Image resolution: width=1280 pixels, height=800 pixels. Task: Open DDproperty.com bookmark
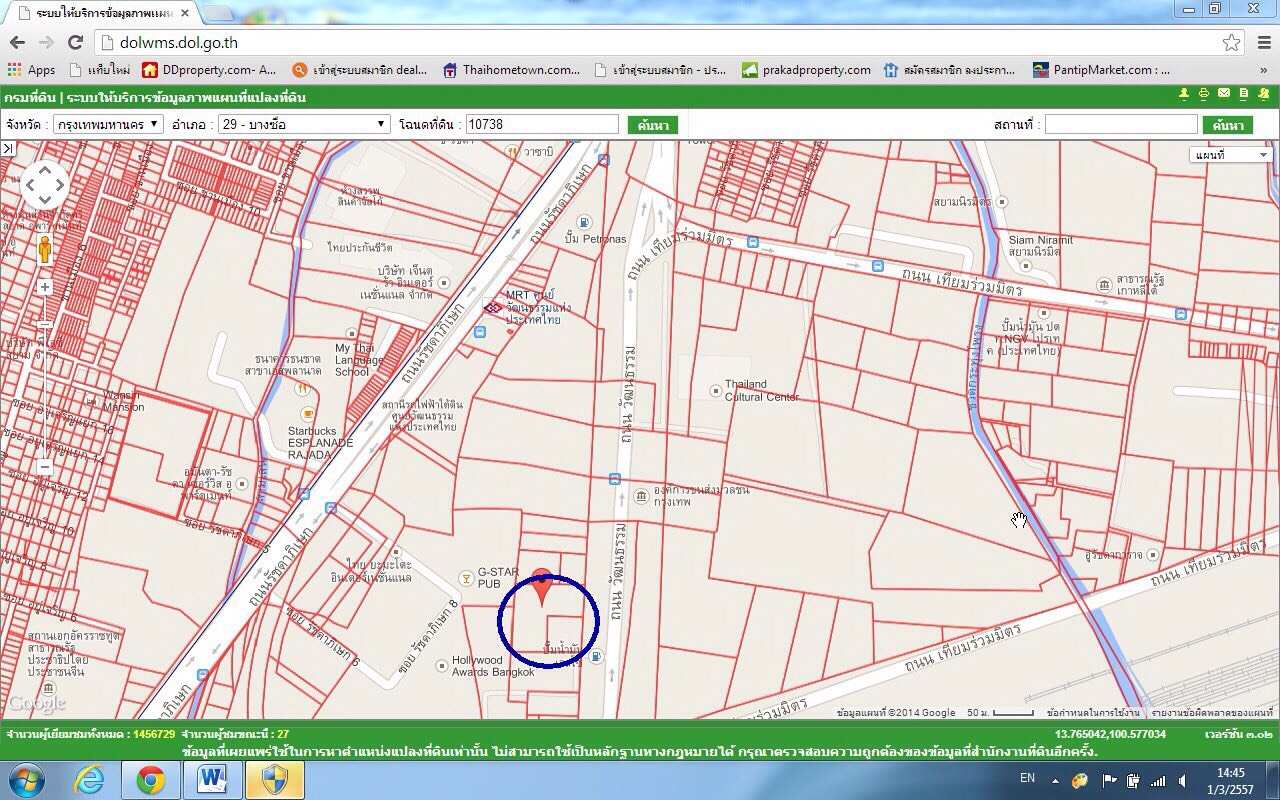(x=209, y=70)
